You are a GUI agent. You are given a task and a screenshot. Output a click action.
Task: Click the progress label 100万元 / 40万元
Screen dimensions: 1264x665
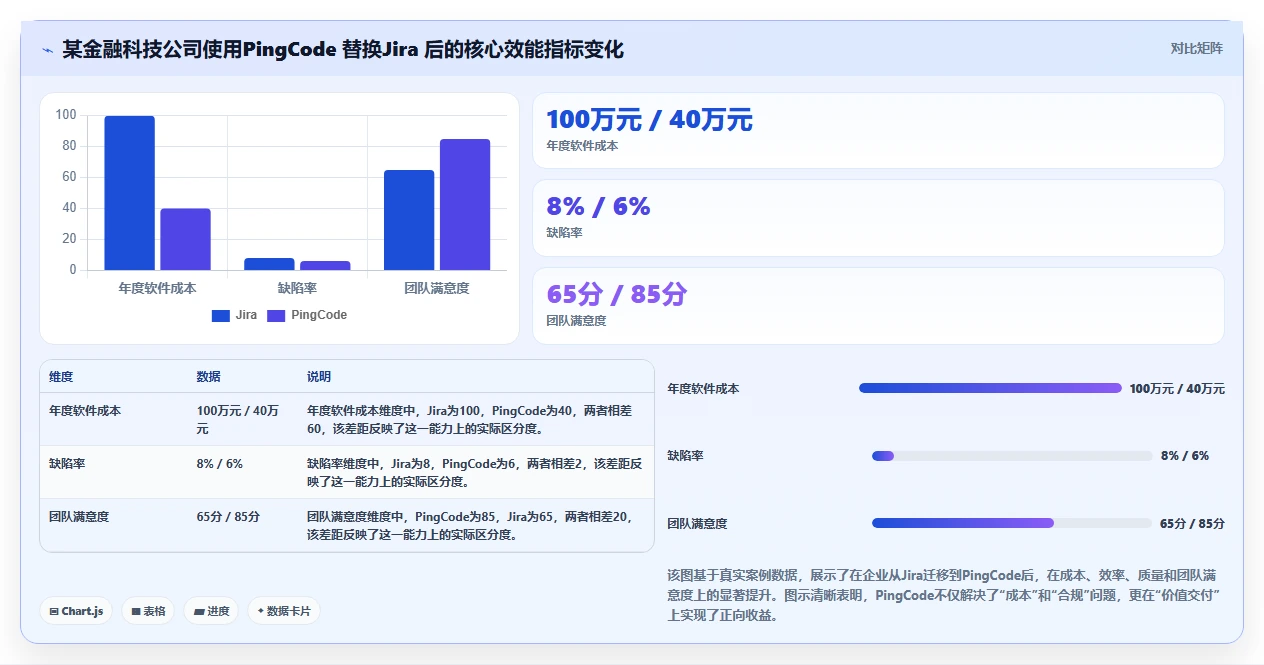coord(1177,389)
